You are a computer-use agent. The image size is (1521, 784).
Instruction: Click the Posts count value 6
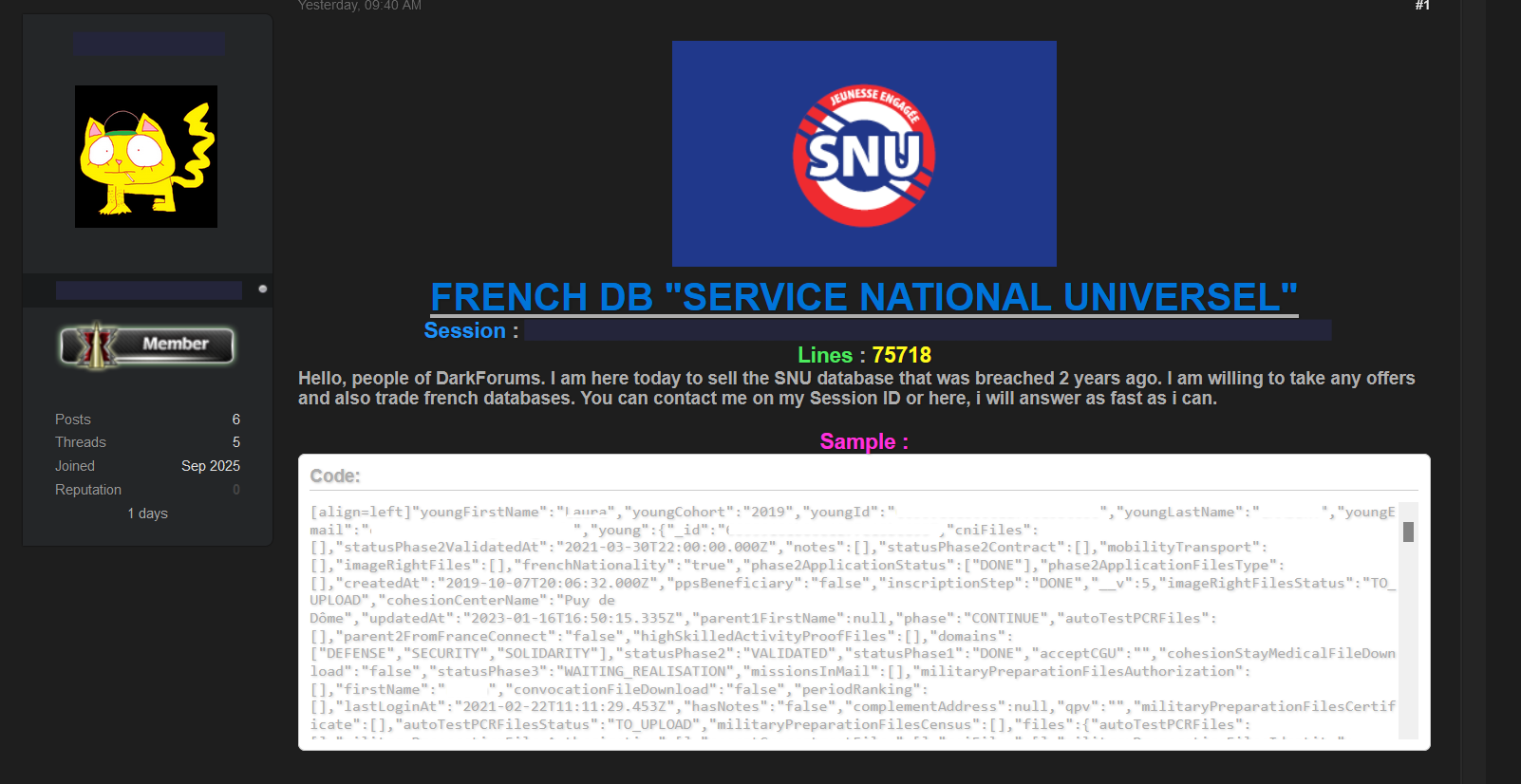coord(236,420)
